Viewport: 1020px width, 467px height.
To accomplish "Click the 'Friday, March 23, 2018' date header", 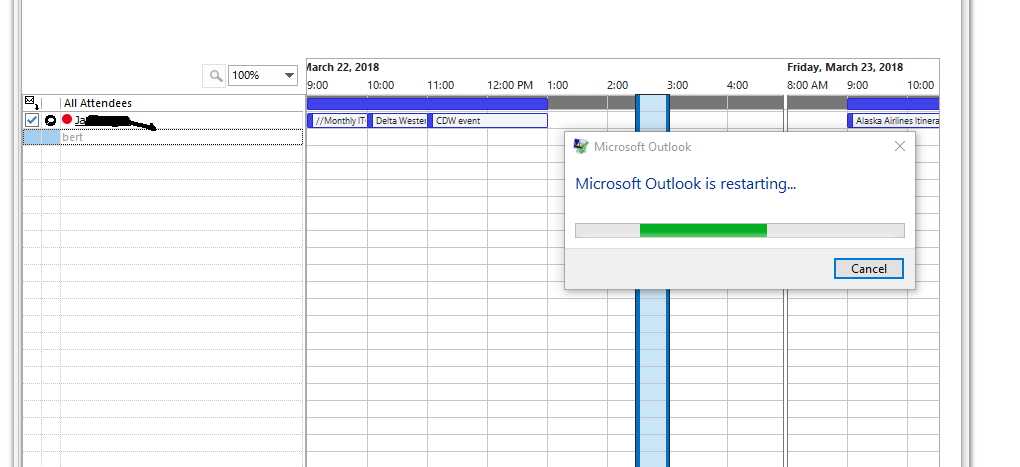I will (x=844, y=67).
